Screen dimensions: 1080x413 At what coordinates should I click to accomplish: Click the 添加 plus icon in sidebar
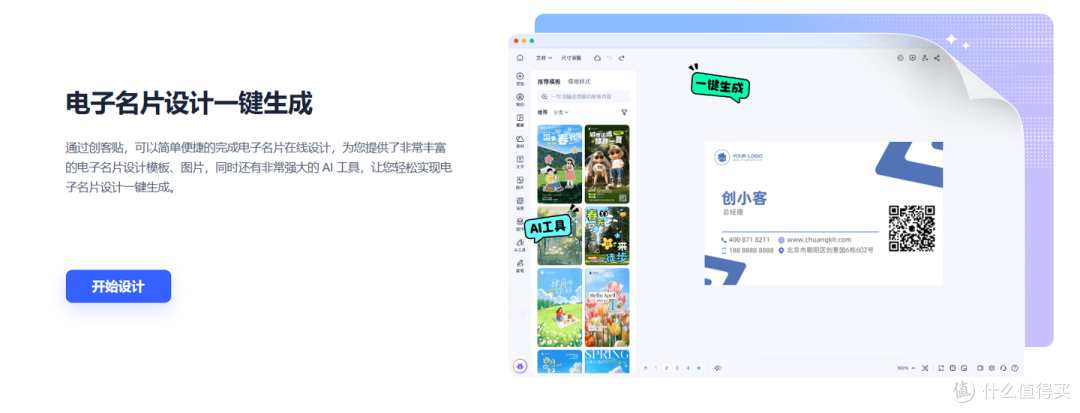coord(520,78)
